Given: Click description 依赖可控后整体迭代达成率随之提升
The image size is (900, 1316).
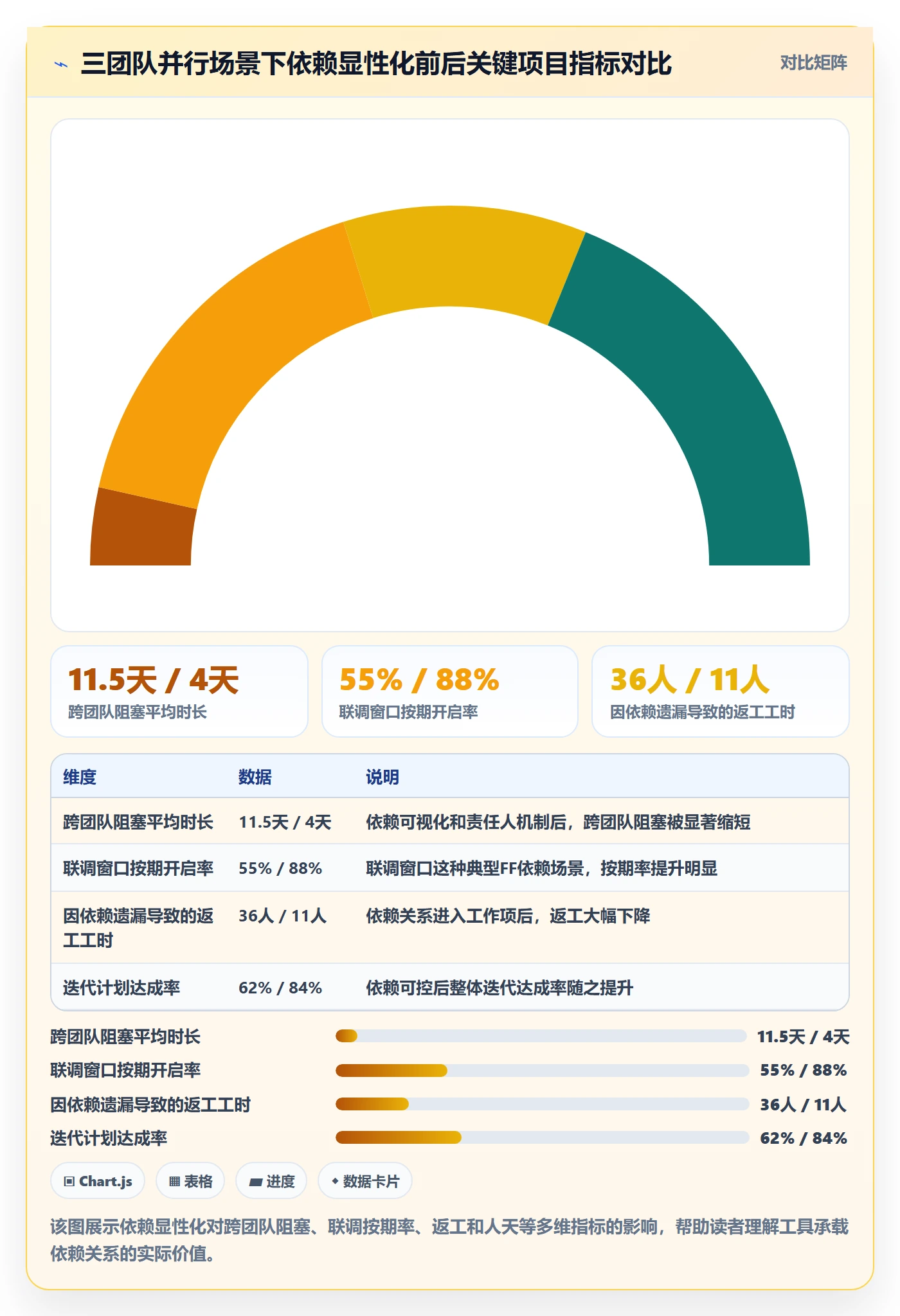Looking at the screenshot, I should (x=500, y=988).
